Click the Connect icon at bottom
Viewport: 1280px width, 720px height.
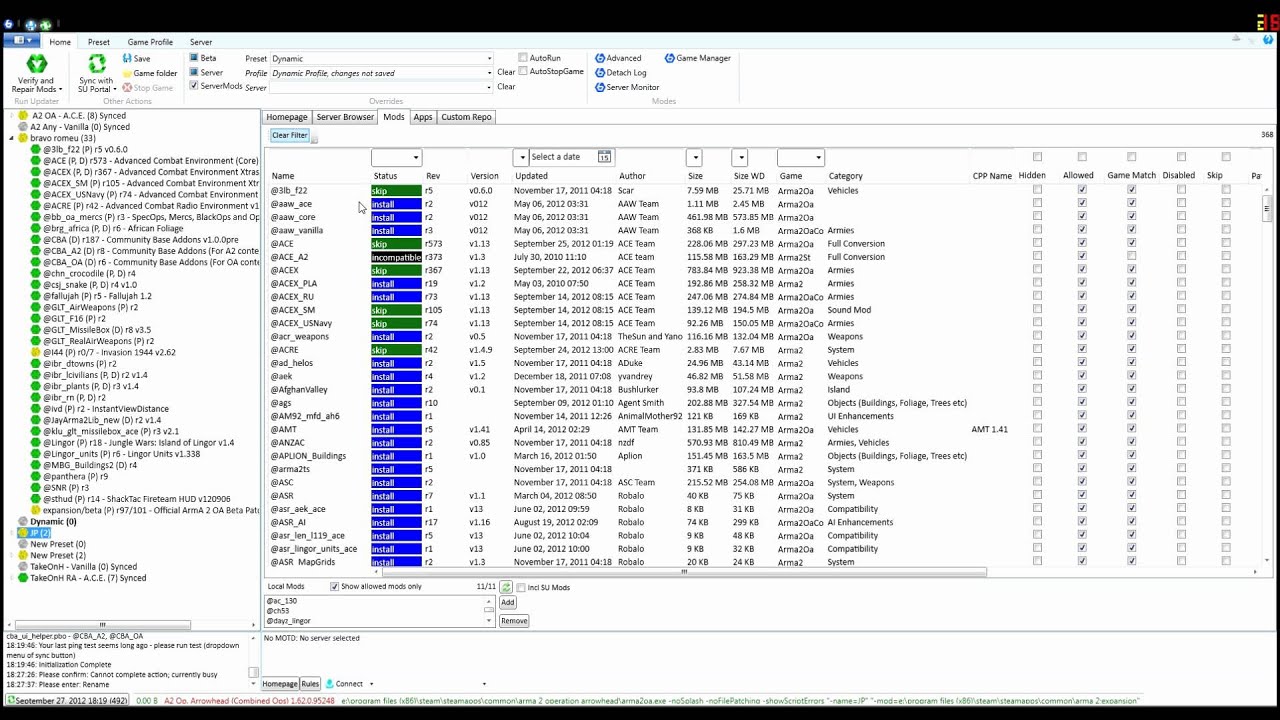[x=329, y=684]
